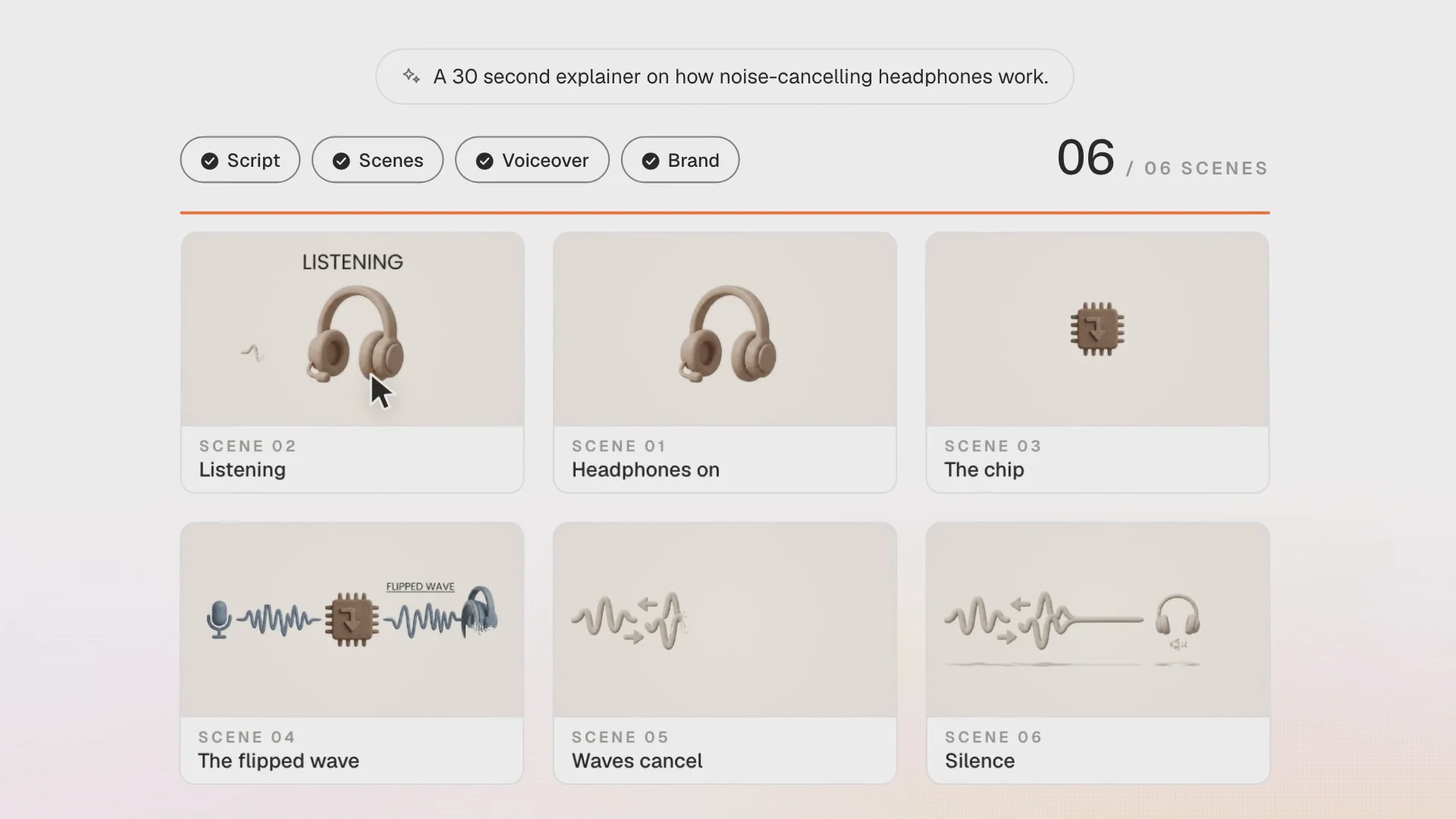This screenshot has height=819, width=1456.
Task: Click the 'Headphones on' scene title
Action: [645, 470]
